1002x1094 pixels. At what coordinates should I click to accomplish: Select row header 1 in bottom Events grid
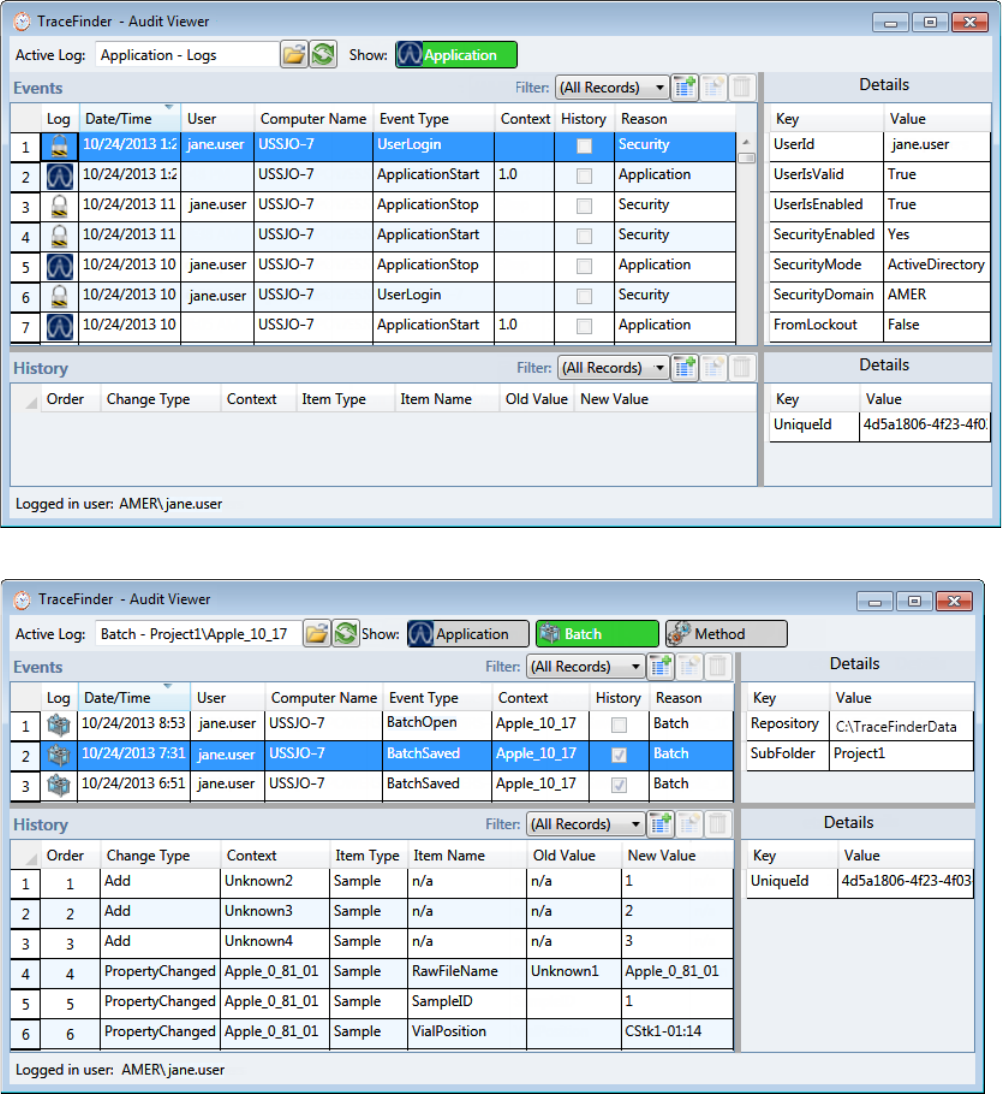click(26, 726)
